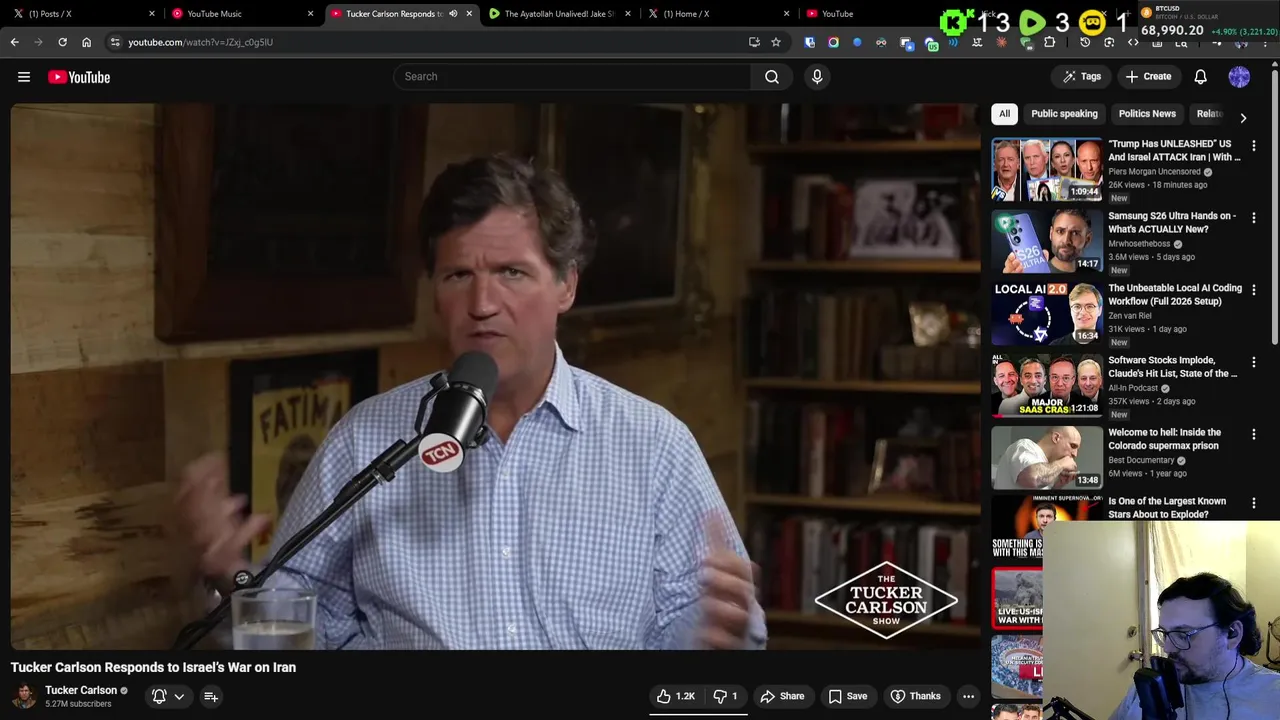Go forward with the browser forward arrow
This screenshot has height=720, width=1280.
click(39, 42)
